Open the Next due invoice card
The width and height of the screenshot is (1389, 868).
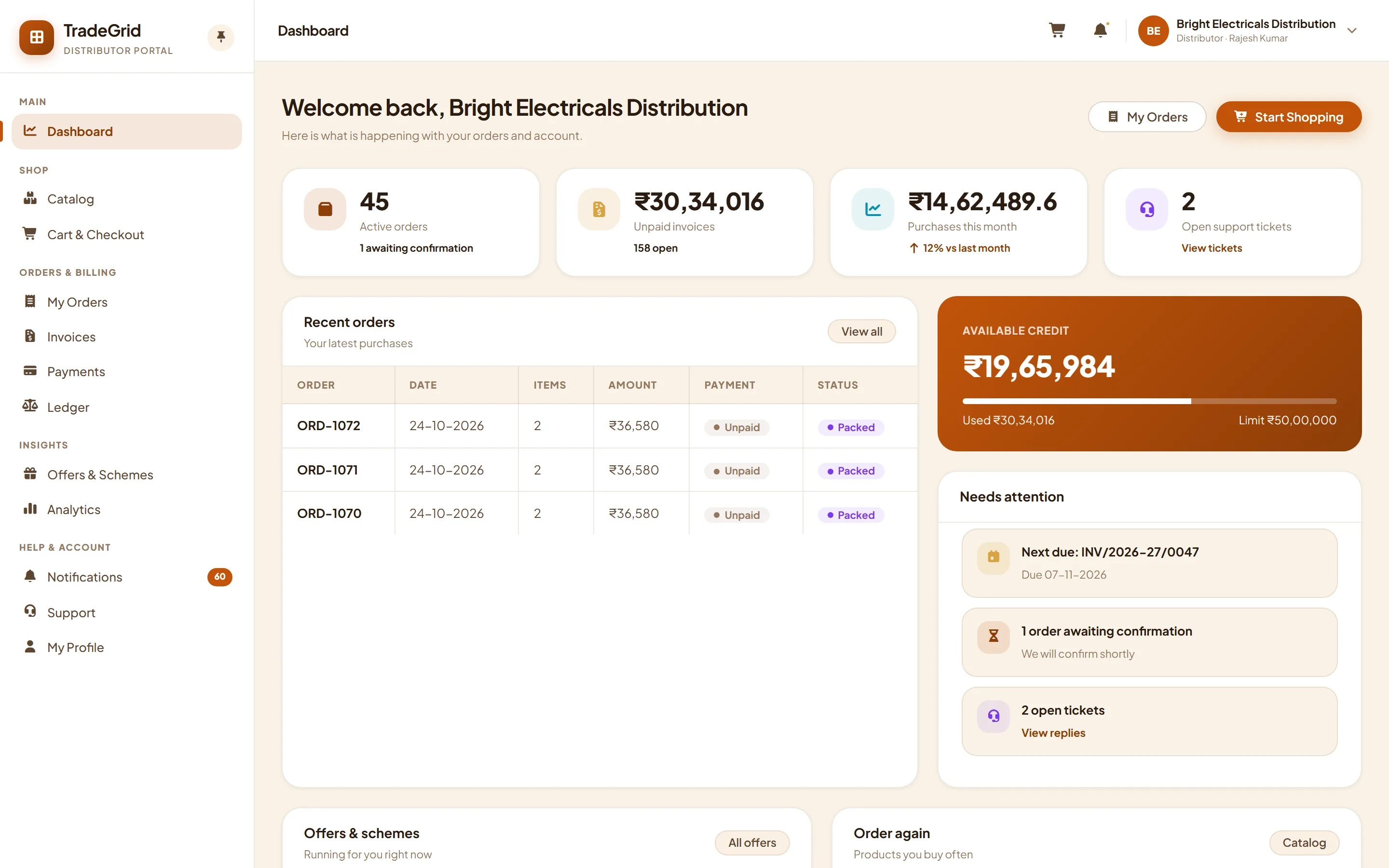pyautogui.click(x=1149, y=563)
